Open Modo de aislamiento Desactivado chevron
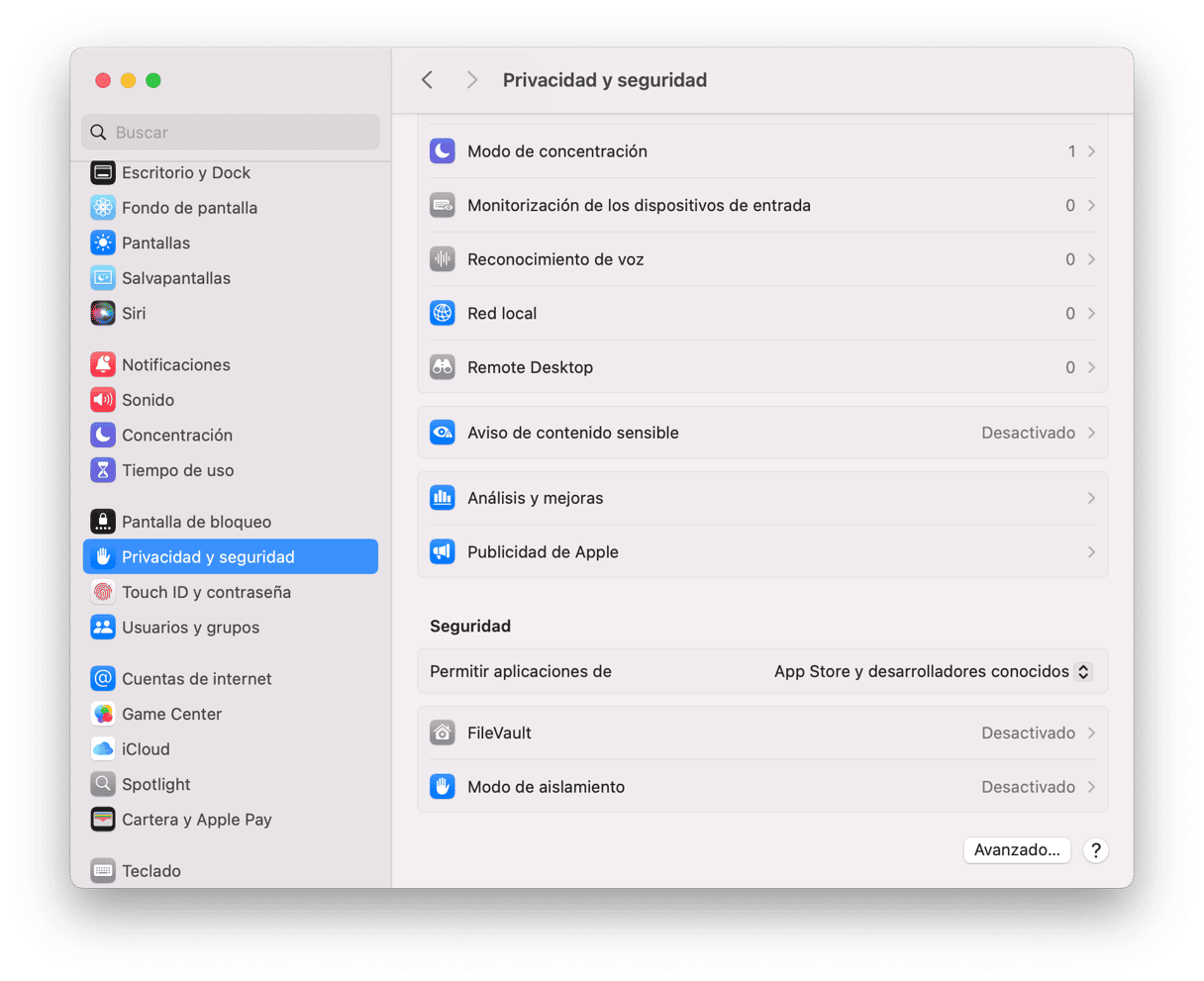This screenshot has height=981, width=1204. [x=1091, y=787]
